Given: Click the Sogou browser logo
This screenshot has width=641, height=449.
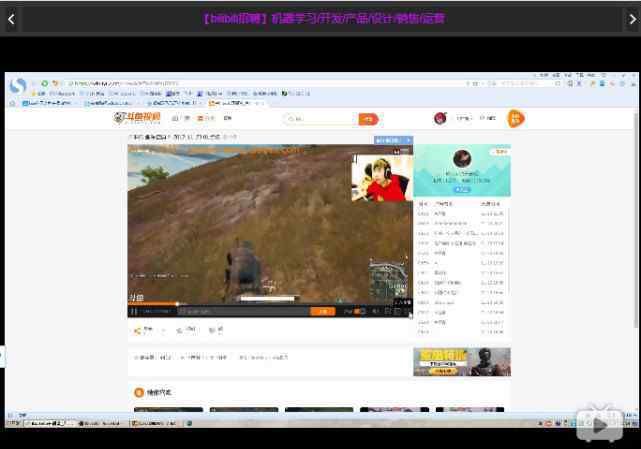Looking at the screenshot, I should [x=18, y=85].
